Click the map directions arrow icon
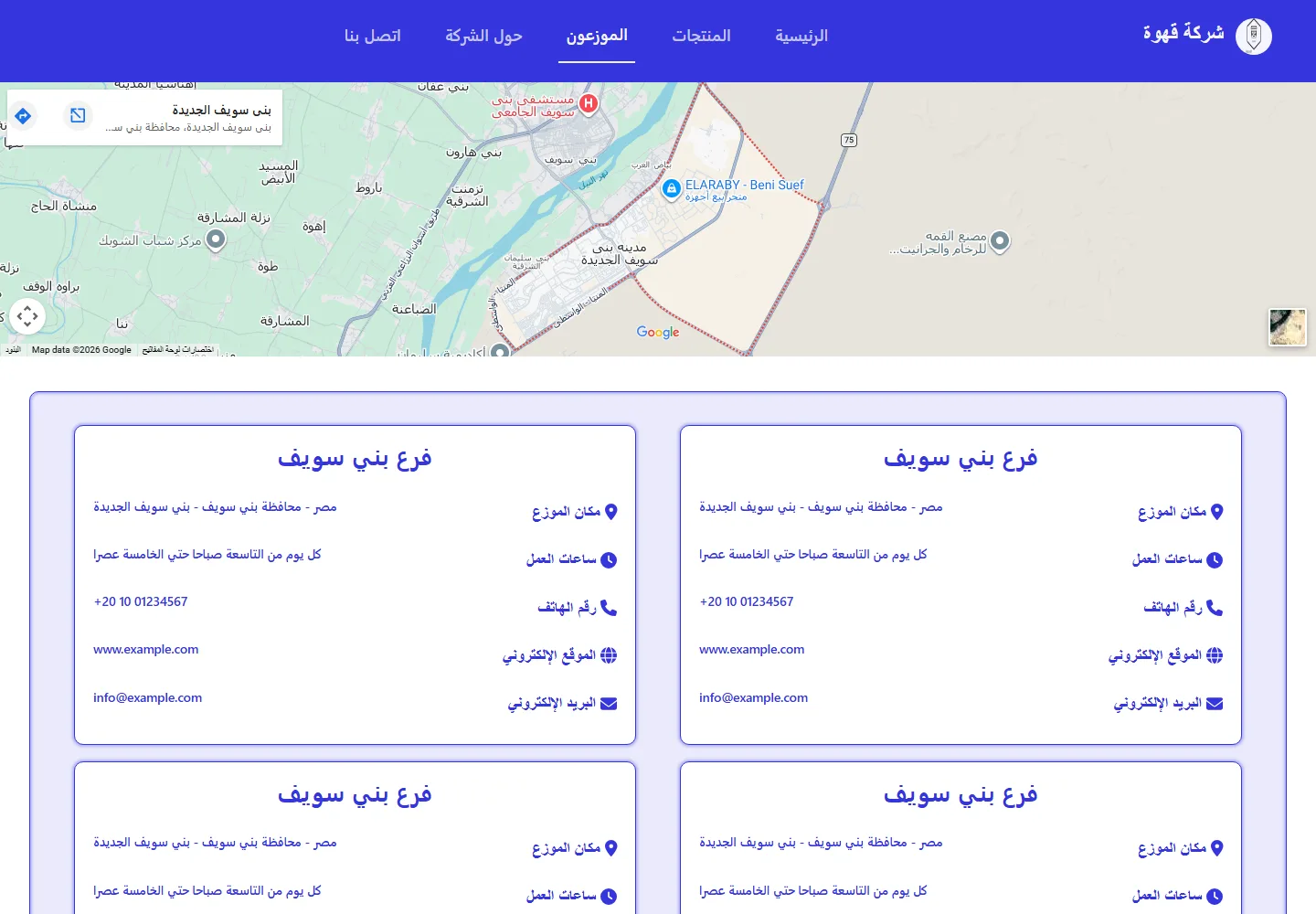Image resolution: width=1316 pixels, height=914 pixels. coord(23,116)
